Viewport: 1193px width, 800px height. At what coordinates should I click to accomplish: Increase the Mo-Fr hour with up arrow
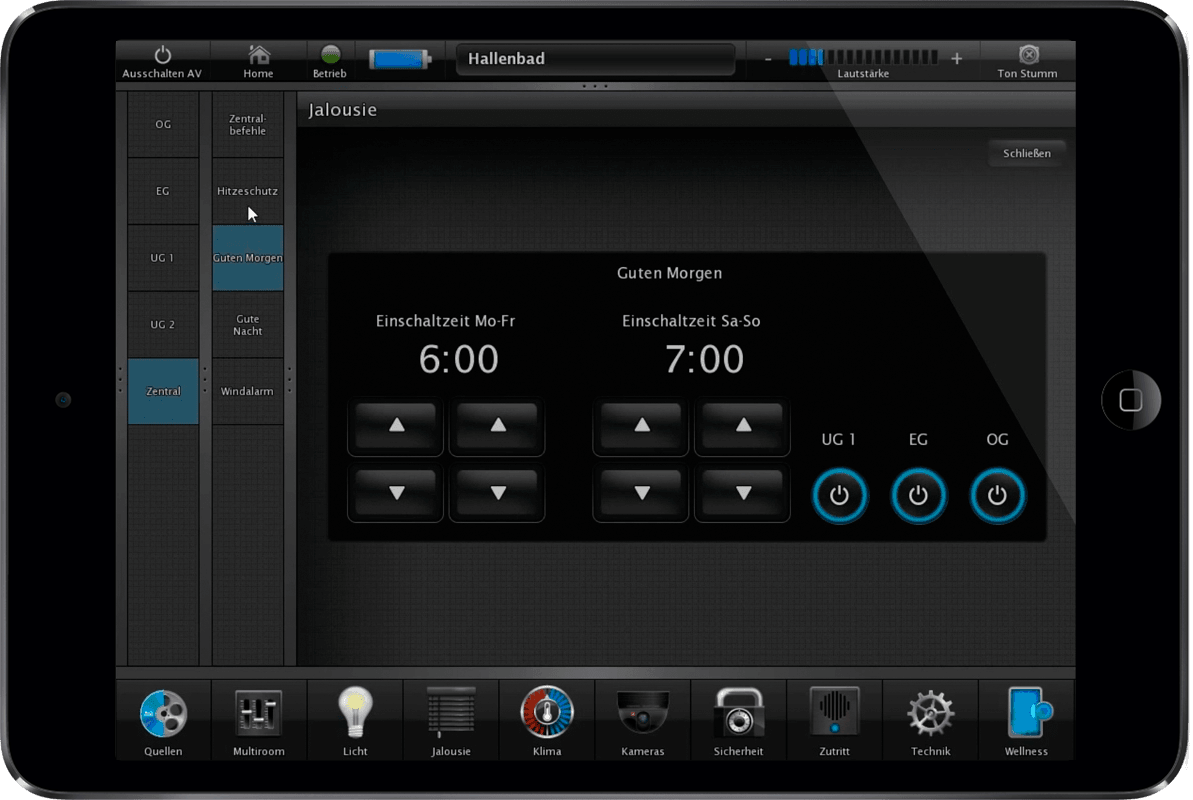(396, 426)
